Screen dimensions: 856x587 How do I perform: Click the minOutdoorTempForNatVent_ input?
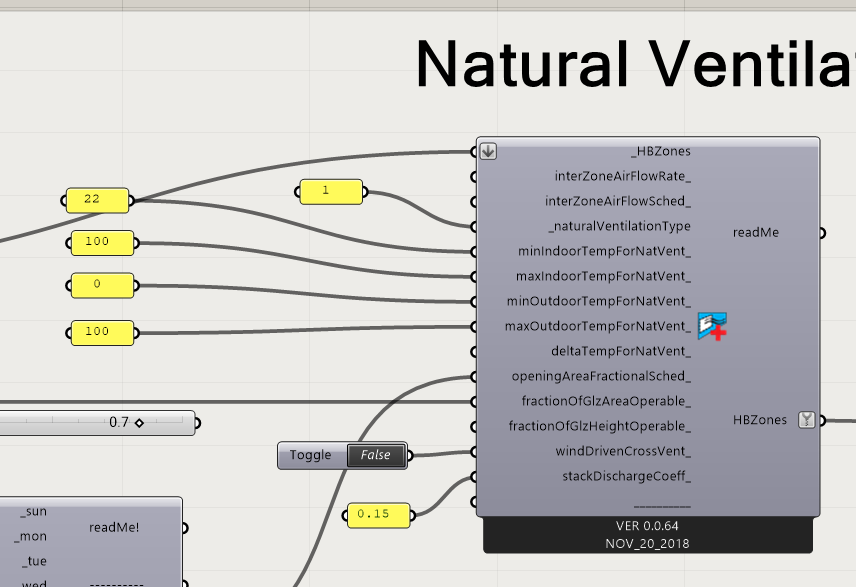click(599, 301)
